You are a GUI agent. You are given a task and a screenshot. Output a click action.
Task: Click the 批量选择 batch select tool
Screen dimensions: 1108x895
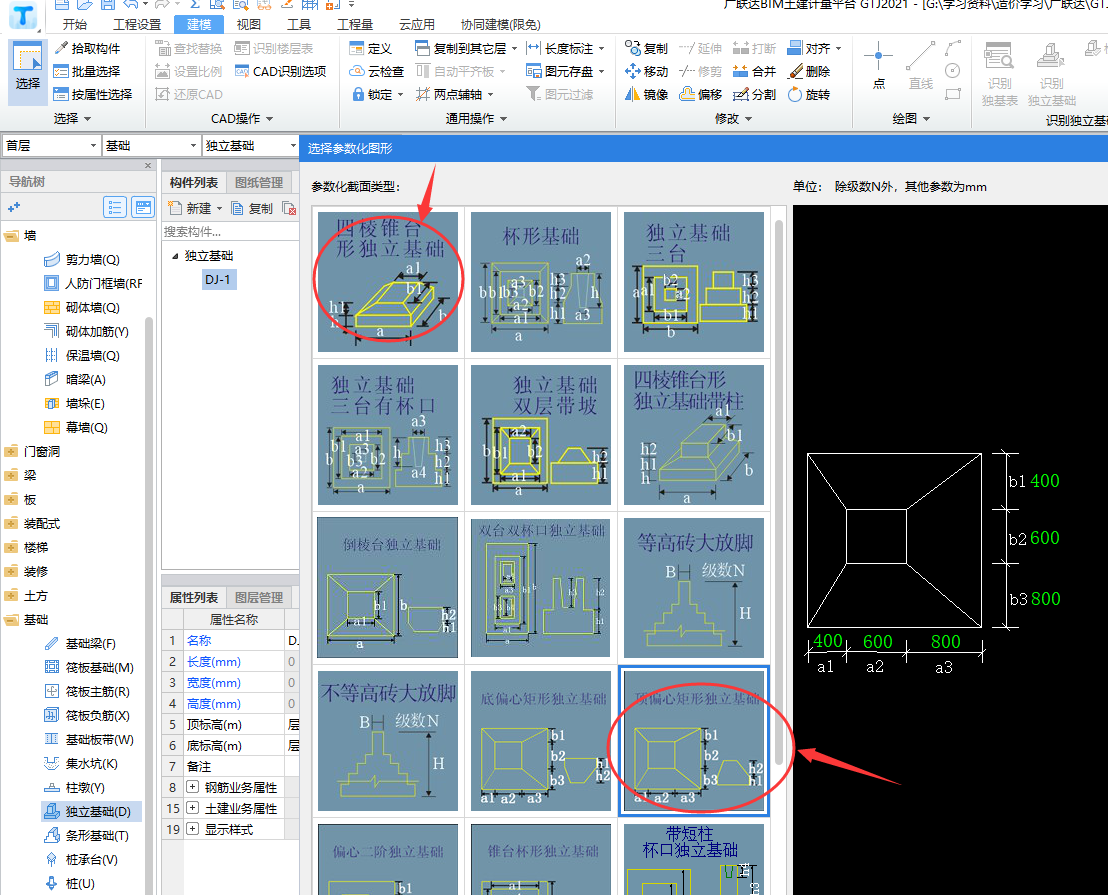coord(88,71)
